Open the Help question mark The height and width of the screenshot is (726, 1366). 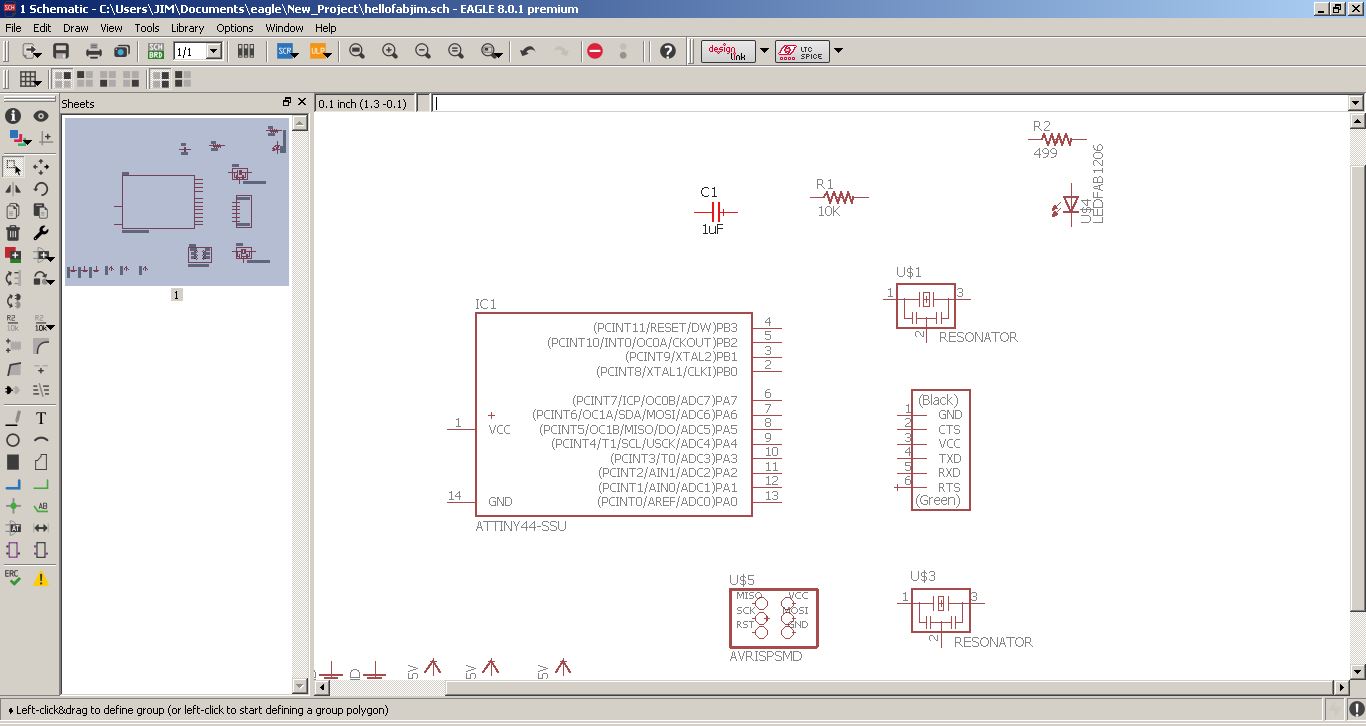tap(668, 51)
